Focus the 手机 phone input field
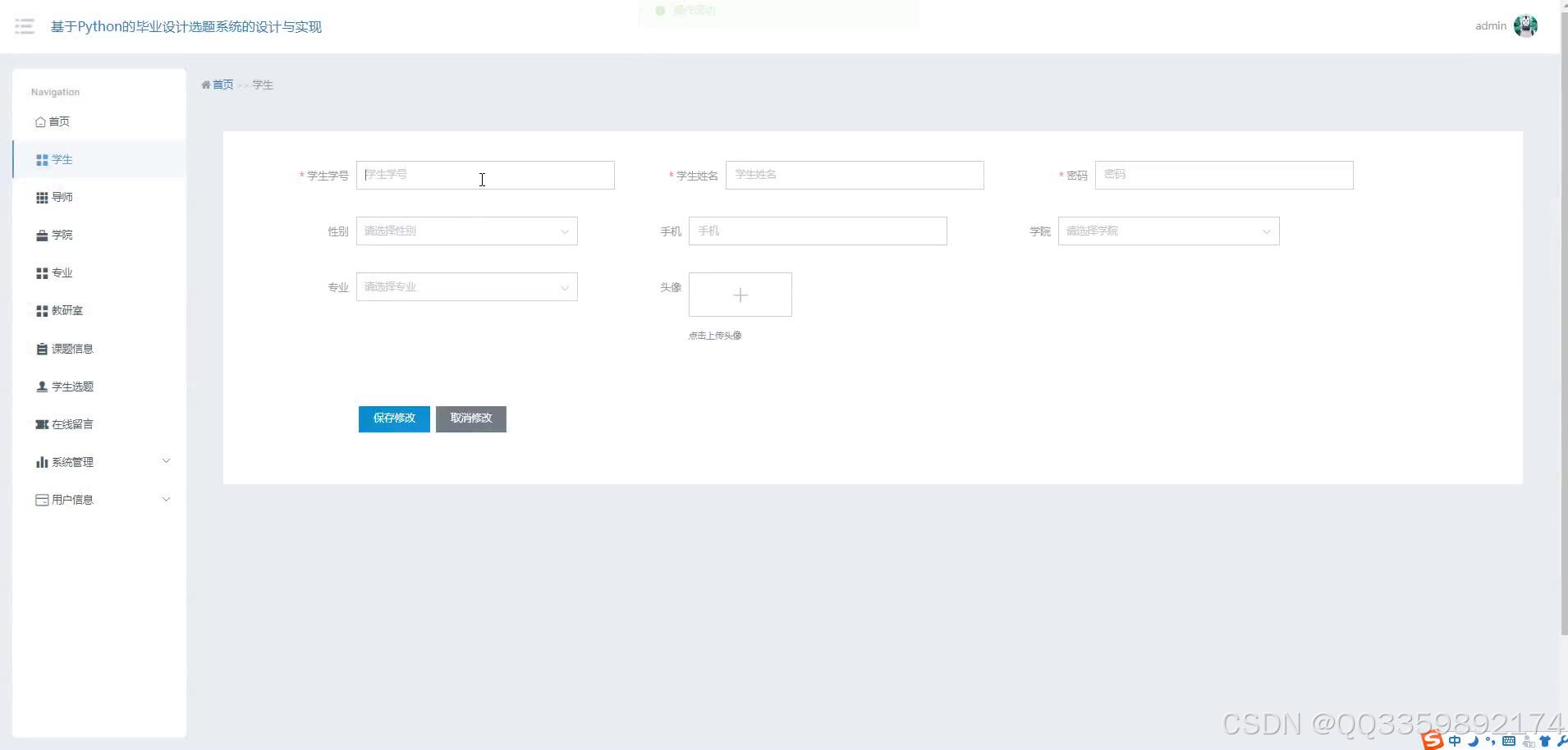The image size is (1568, 750). 818,231
